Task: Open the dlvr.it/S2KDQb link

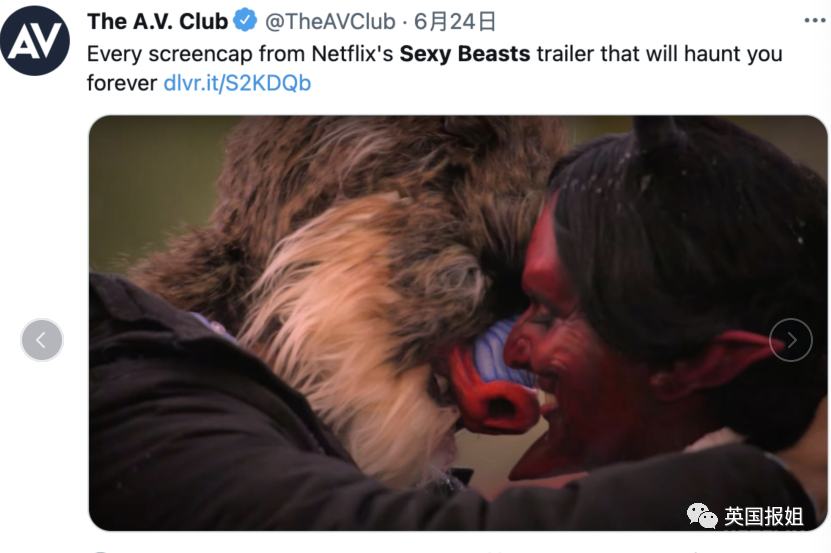Action: [237, 83]
